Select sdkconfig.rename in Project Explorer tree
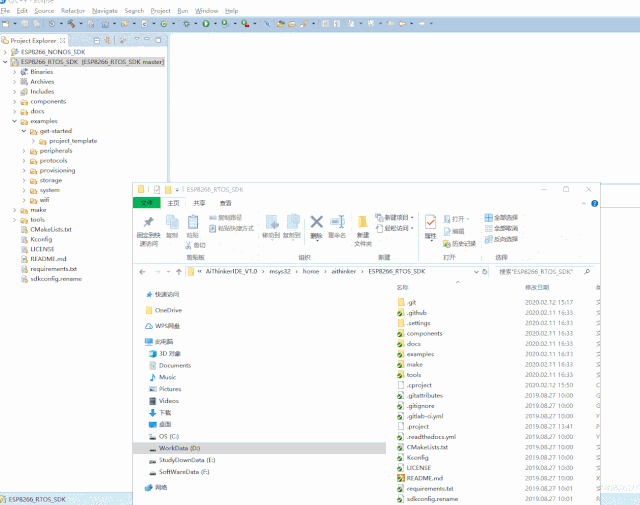Screen dimensions: 640x505 click(x=56, y=279)
